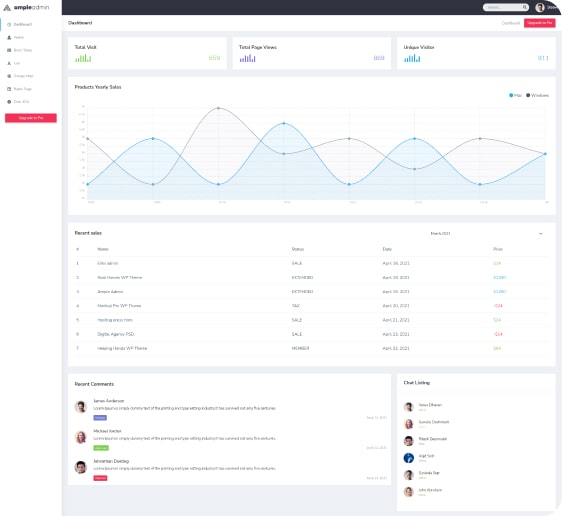Click Upgrade to Pro button in header

[539, 23]
